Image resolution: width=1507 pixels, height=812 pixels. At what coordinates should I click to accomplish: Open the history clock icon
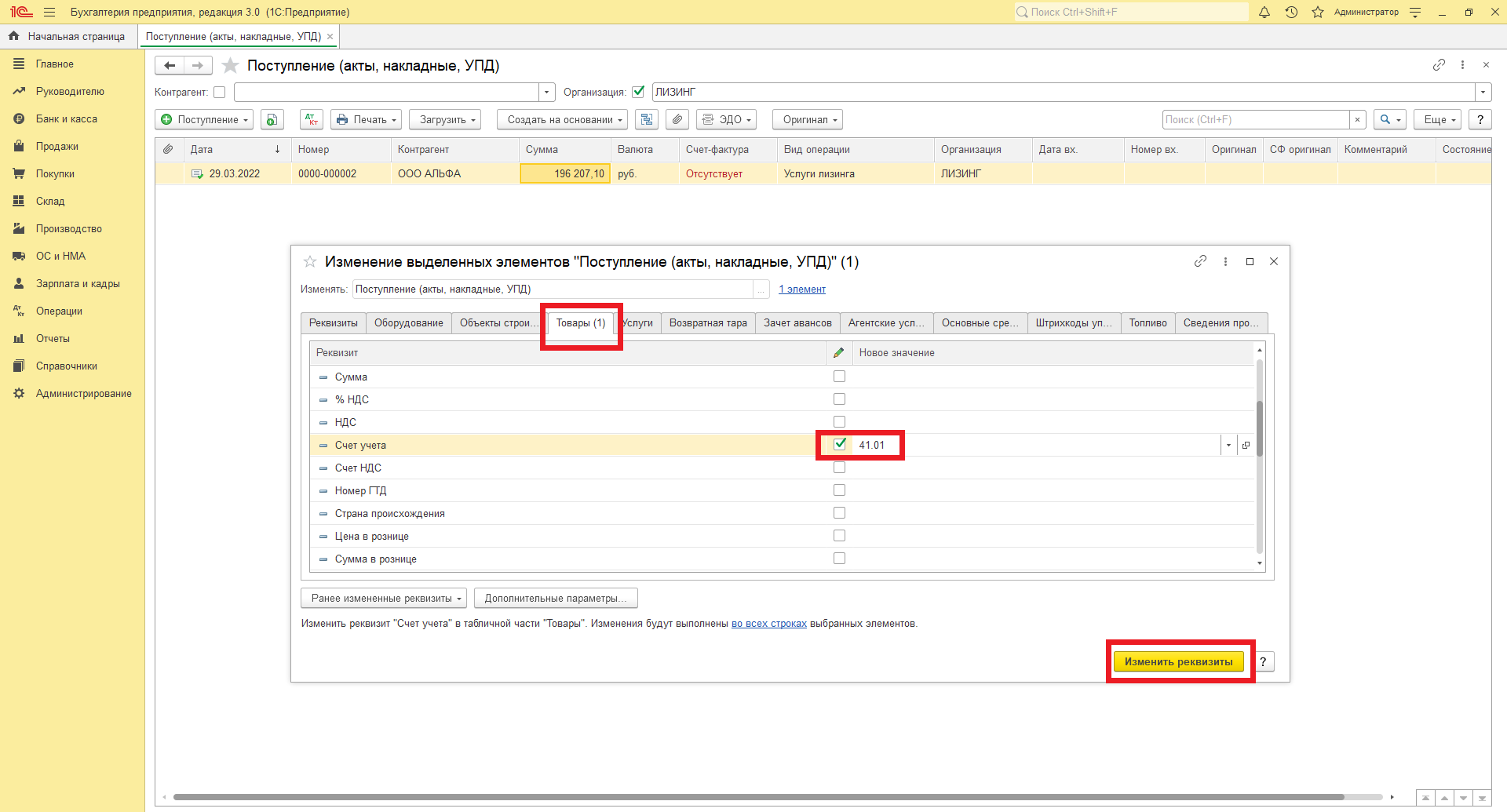point(1291,12)
